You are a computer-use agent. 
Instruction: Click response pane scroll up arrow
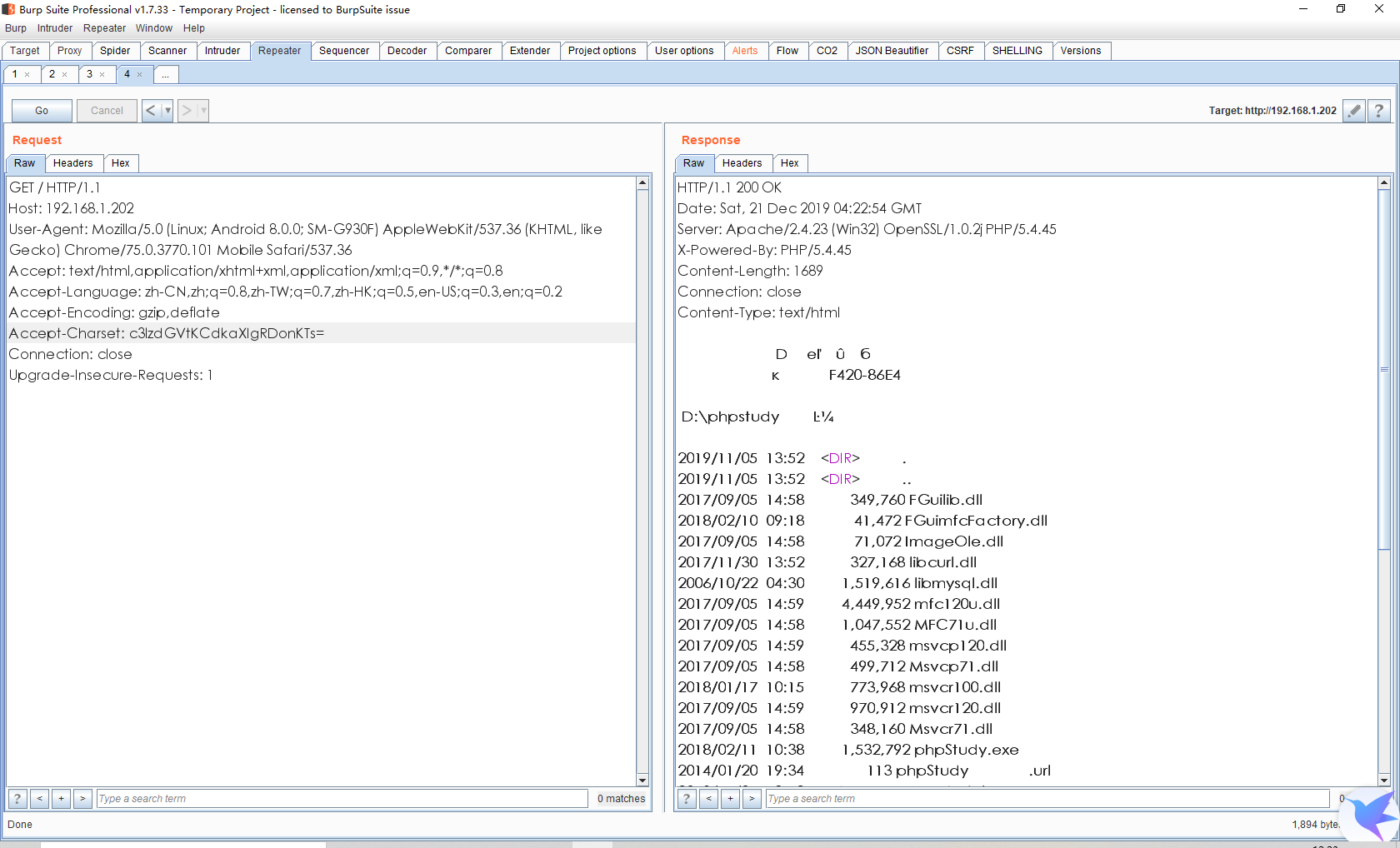(1384, 183)
